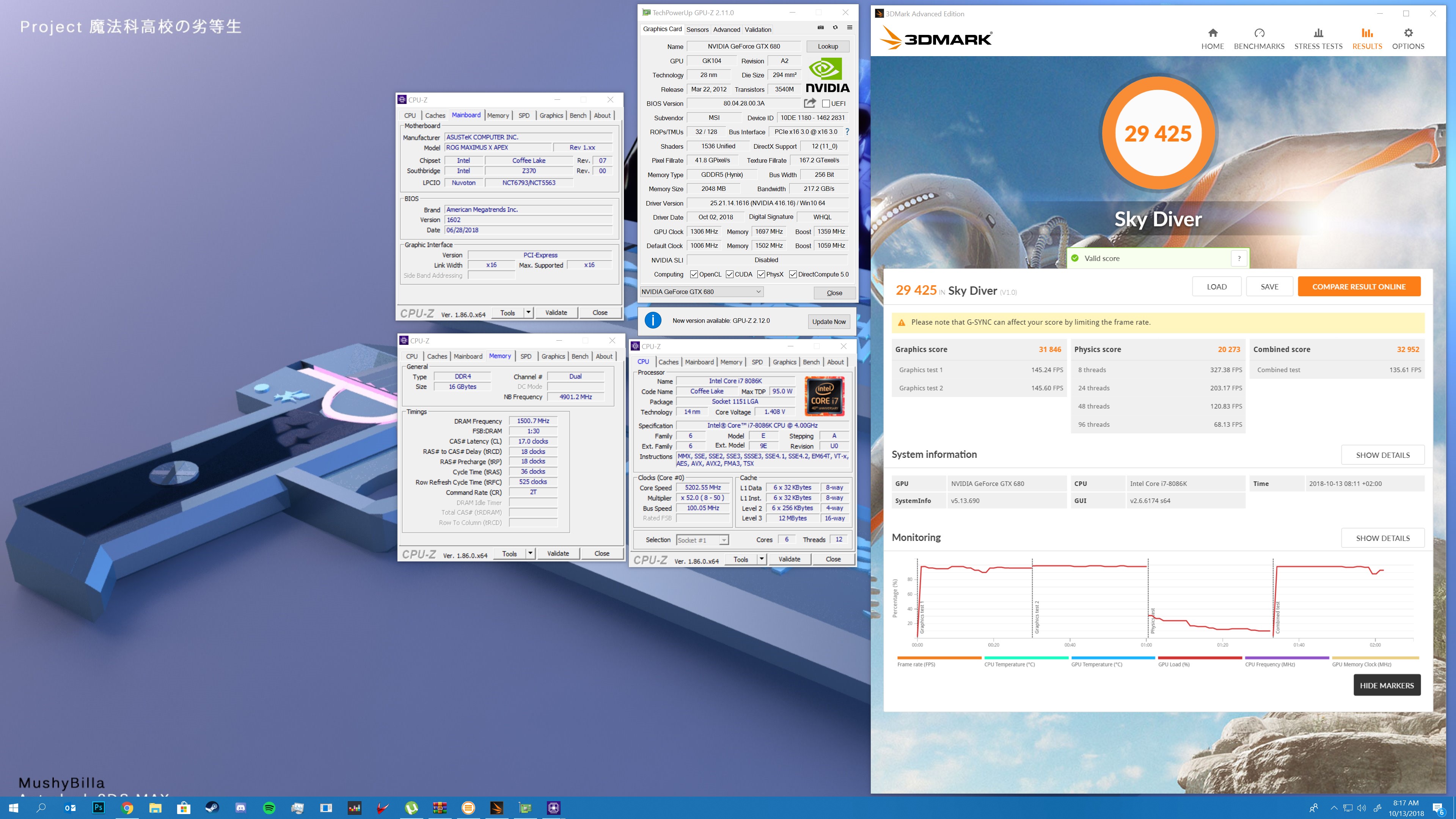1456x819 pixels.
Task: Open the Action Center notifications icon
Action: click(x=1439, y=808)
